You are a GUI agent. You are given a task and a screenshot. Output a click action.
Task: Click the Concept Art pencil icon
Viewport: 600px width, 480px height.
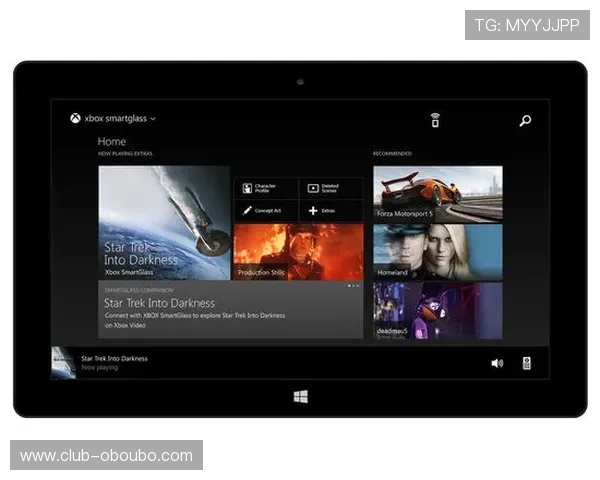pos(247,210)
